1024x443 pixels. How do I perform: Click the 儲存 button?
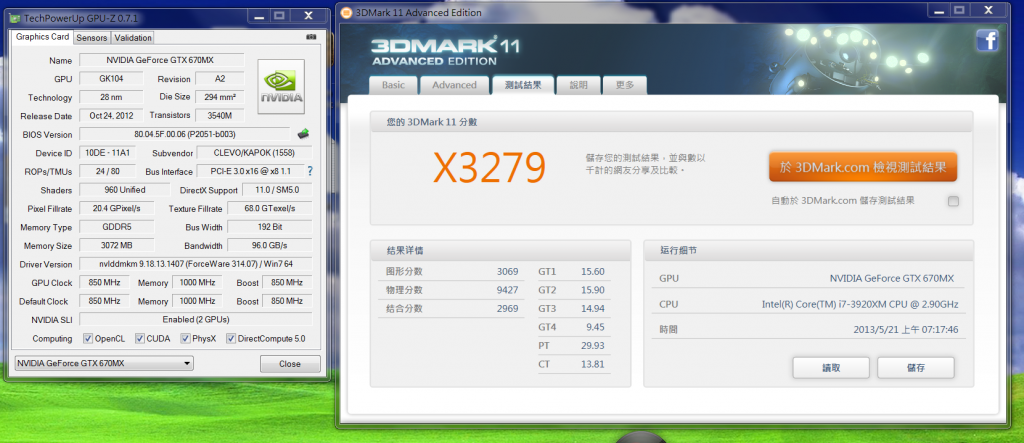point(916,367)
